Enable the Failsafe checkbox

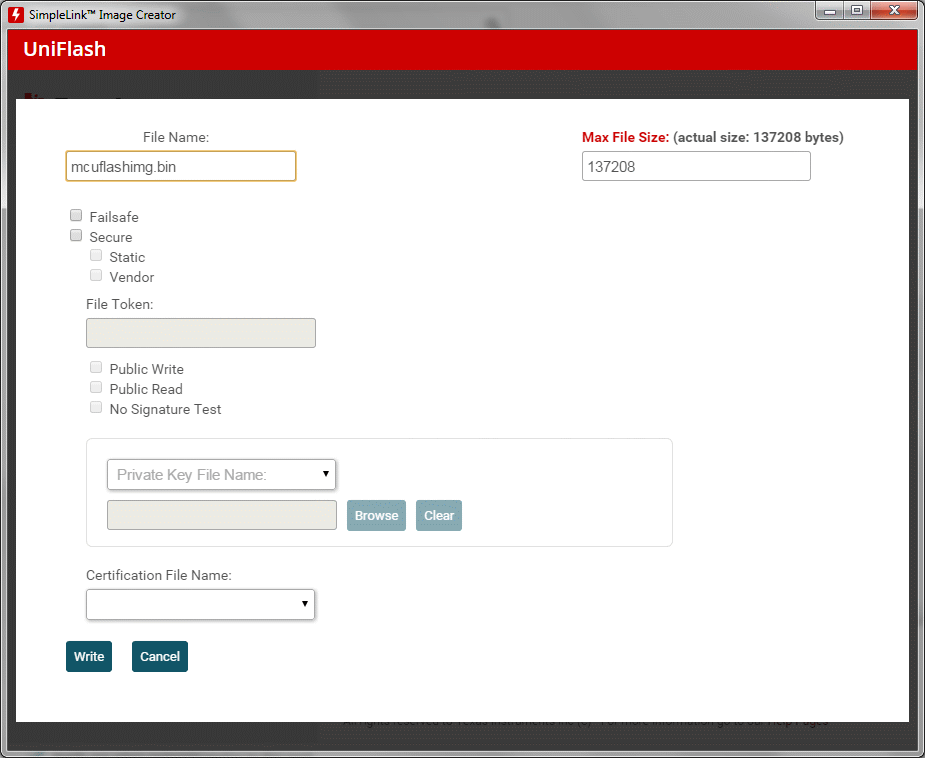coord(76,215)
